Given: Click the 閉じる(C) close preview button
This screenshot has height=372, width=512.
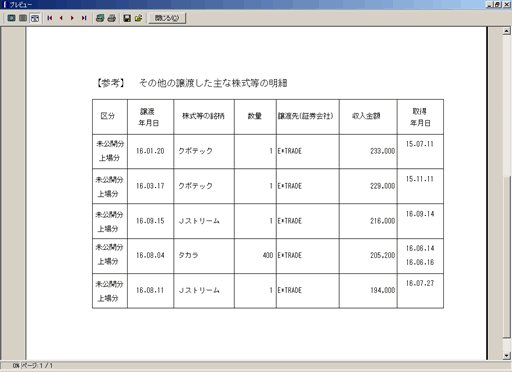Looking at the screenshot, I should [167, 18].
